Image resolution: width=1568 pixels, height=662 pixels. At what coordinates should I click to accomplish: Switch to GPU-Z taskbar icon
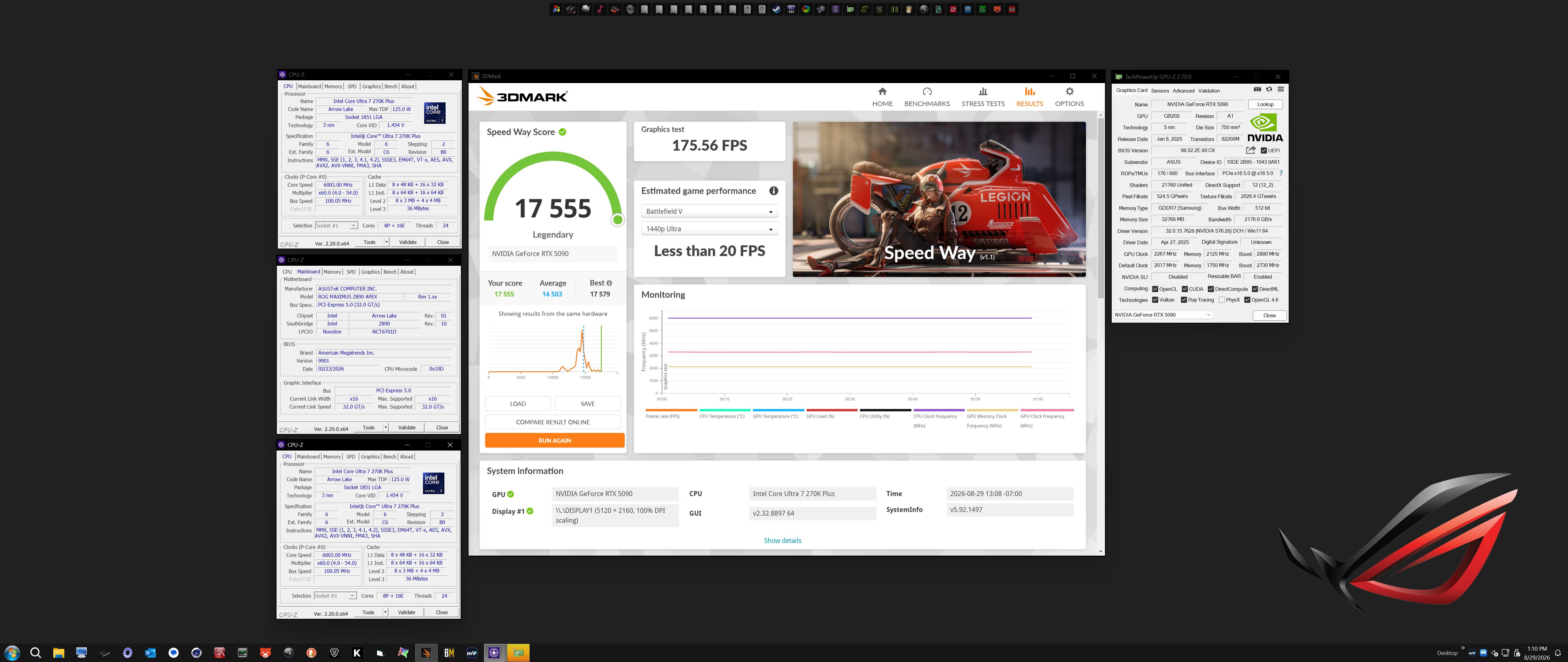(518, 653)
